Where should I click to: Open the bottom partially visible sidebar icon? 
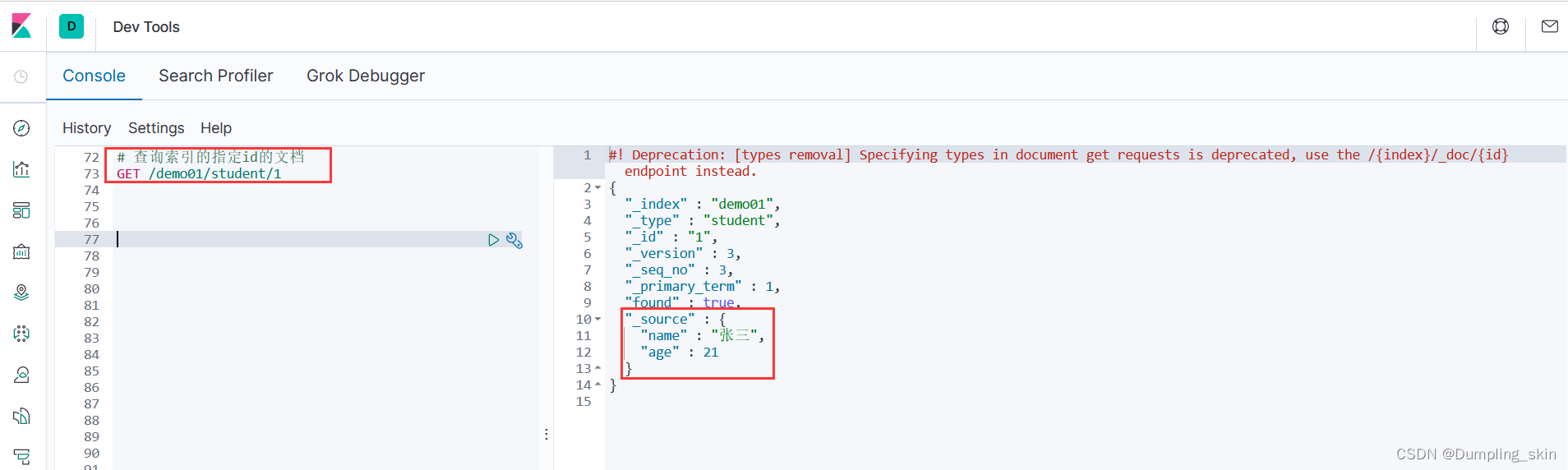(x=22, y=457)
